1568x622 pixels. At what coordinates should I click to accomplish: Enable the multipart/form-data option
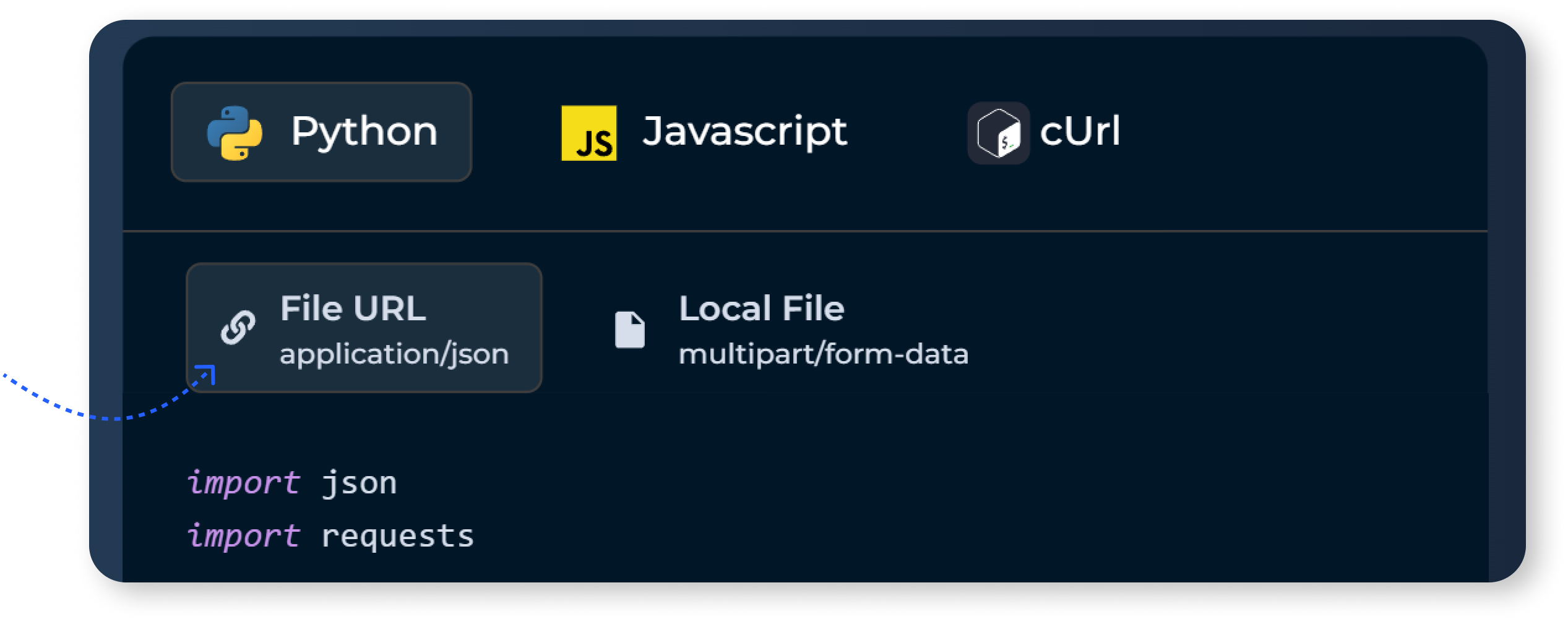click(x=823, y=354)
